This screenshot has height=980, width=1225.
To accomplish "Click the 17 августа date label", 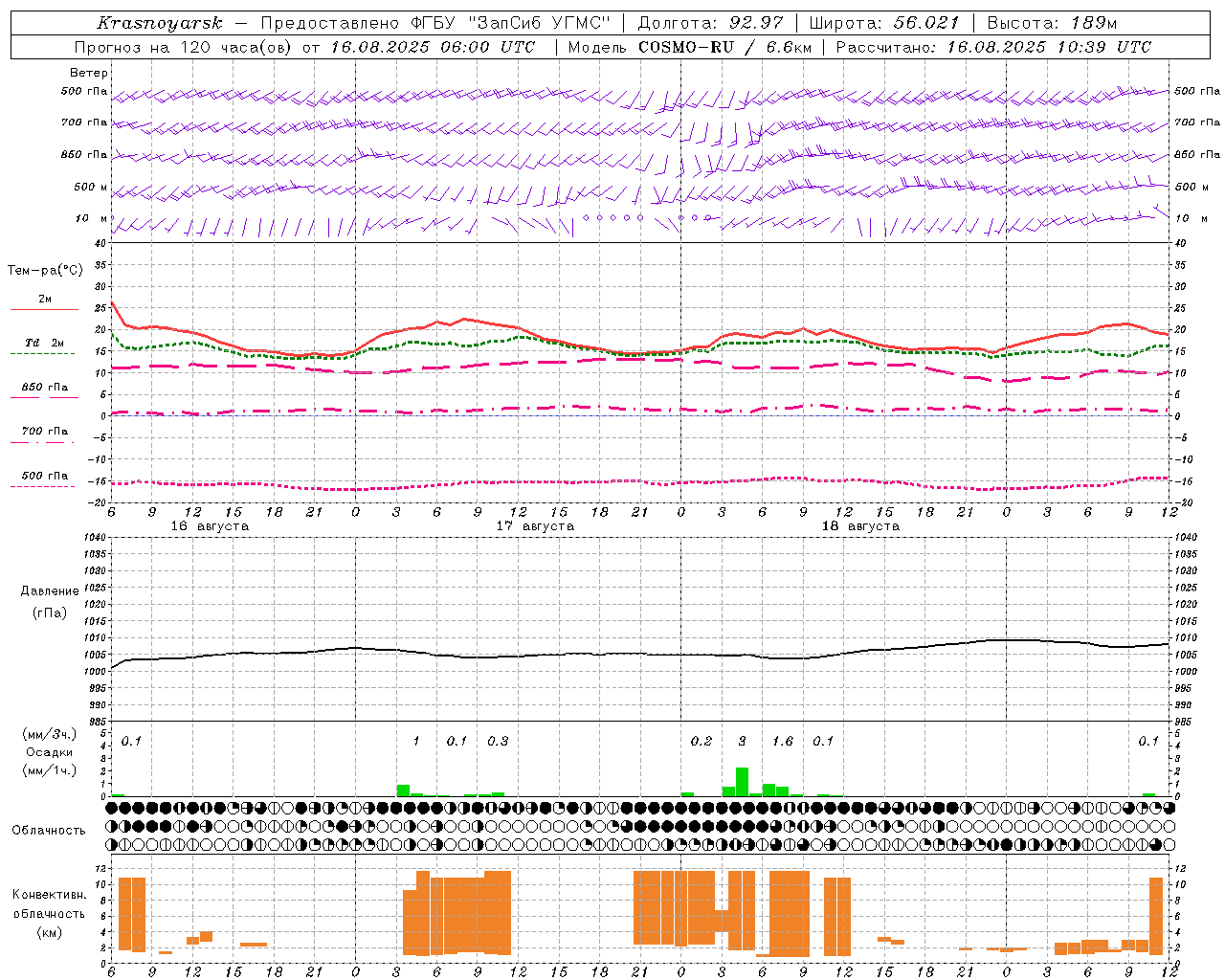I will click(535, 526).
